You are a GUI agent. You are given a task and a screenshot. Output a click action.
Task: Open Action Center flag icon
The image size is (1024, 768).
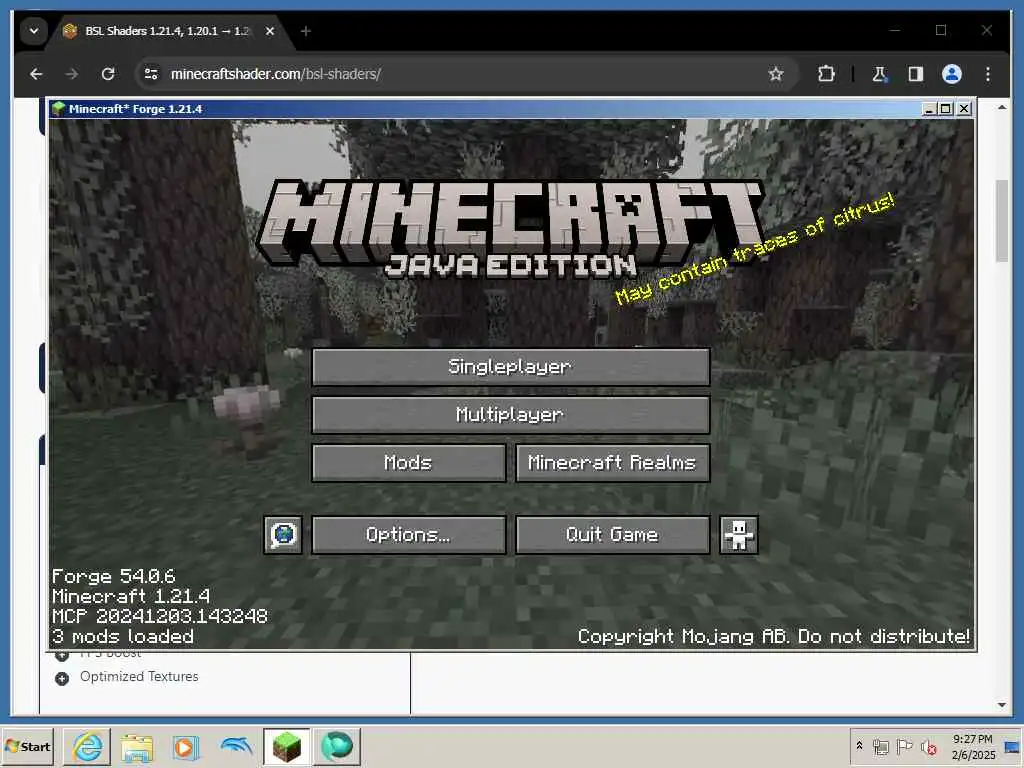pyautogui.click(x=904, y=746)
